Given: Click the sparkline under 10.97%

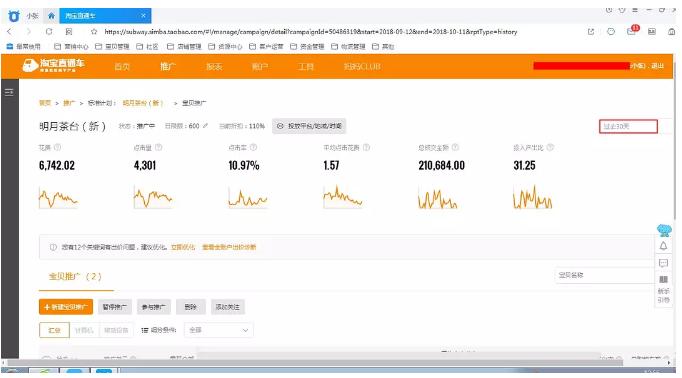Looking at the screenshot, I should pos(248,198).
